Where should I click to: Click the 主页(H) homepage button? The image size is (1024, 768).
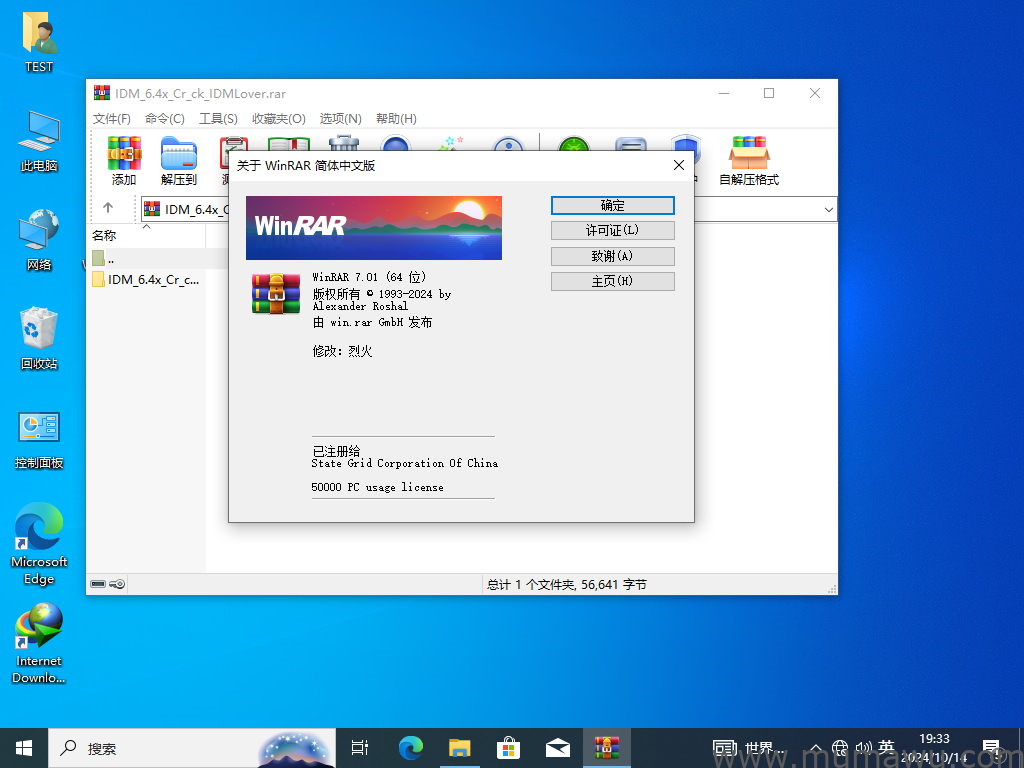pyautogui.click(x=612, y=282)
